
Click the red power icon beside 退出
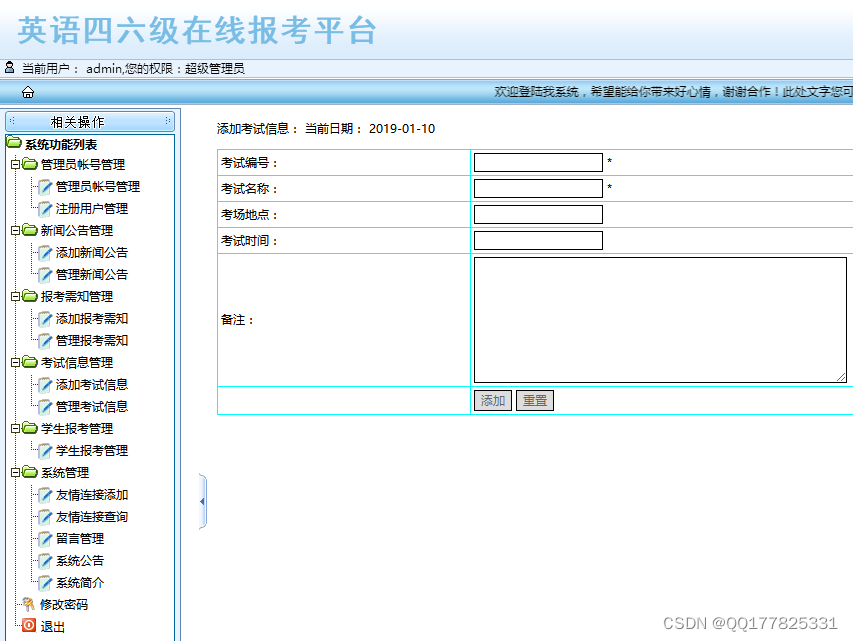point(29,625)
